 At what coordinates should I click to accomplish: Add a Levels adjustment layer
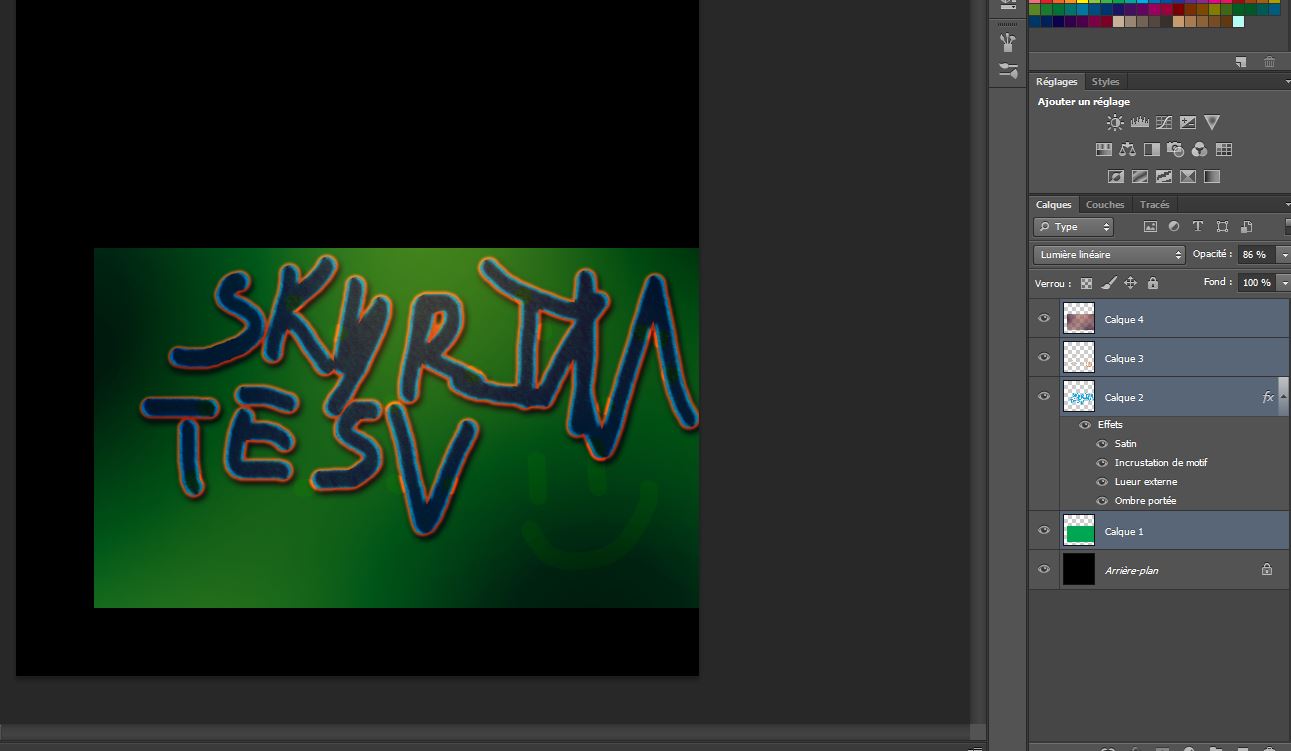(x=1139, y=123)
